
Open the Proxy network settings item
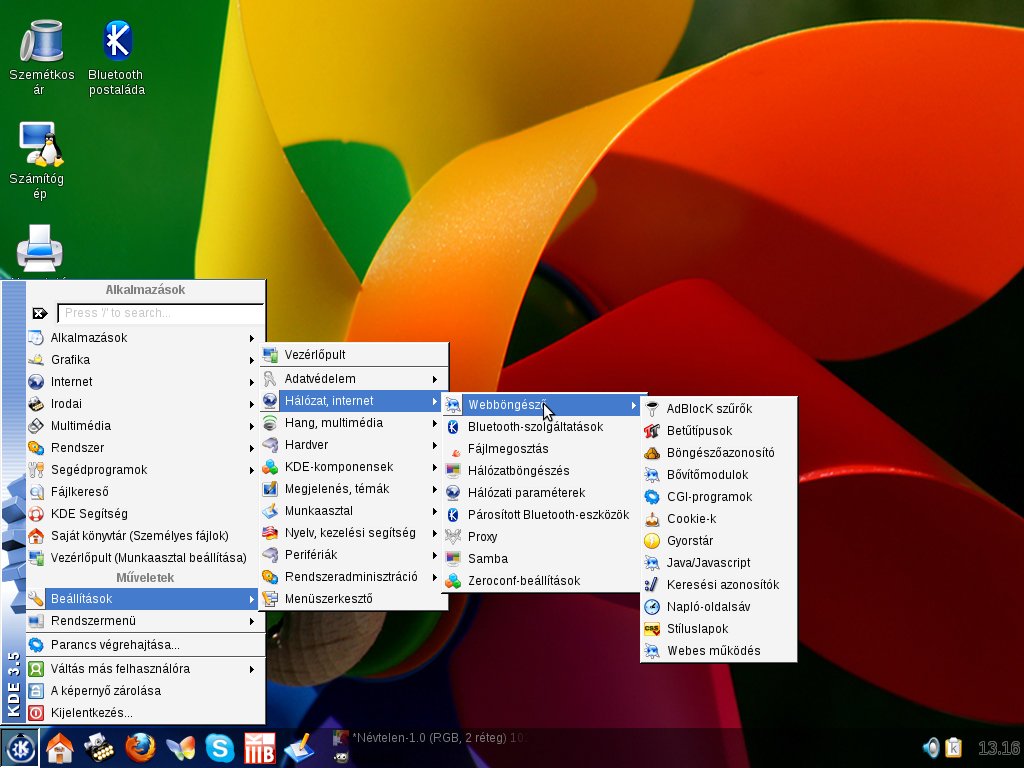pyautogui.click(x=482, y=537)
